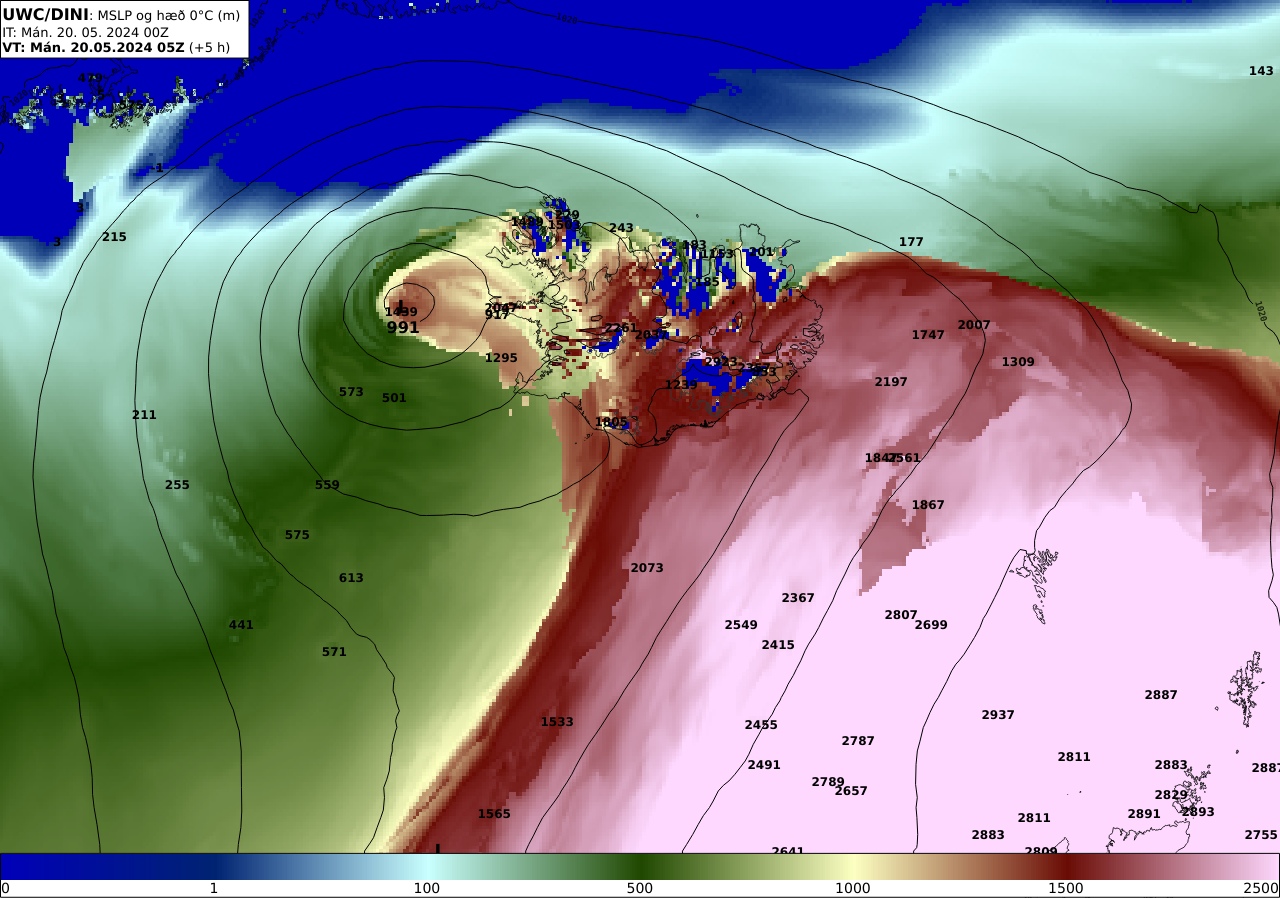1280x898 pixels.
Task: Select the height value 573
Action: click(x=351, y=392)
